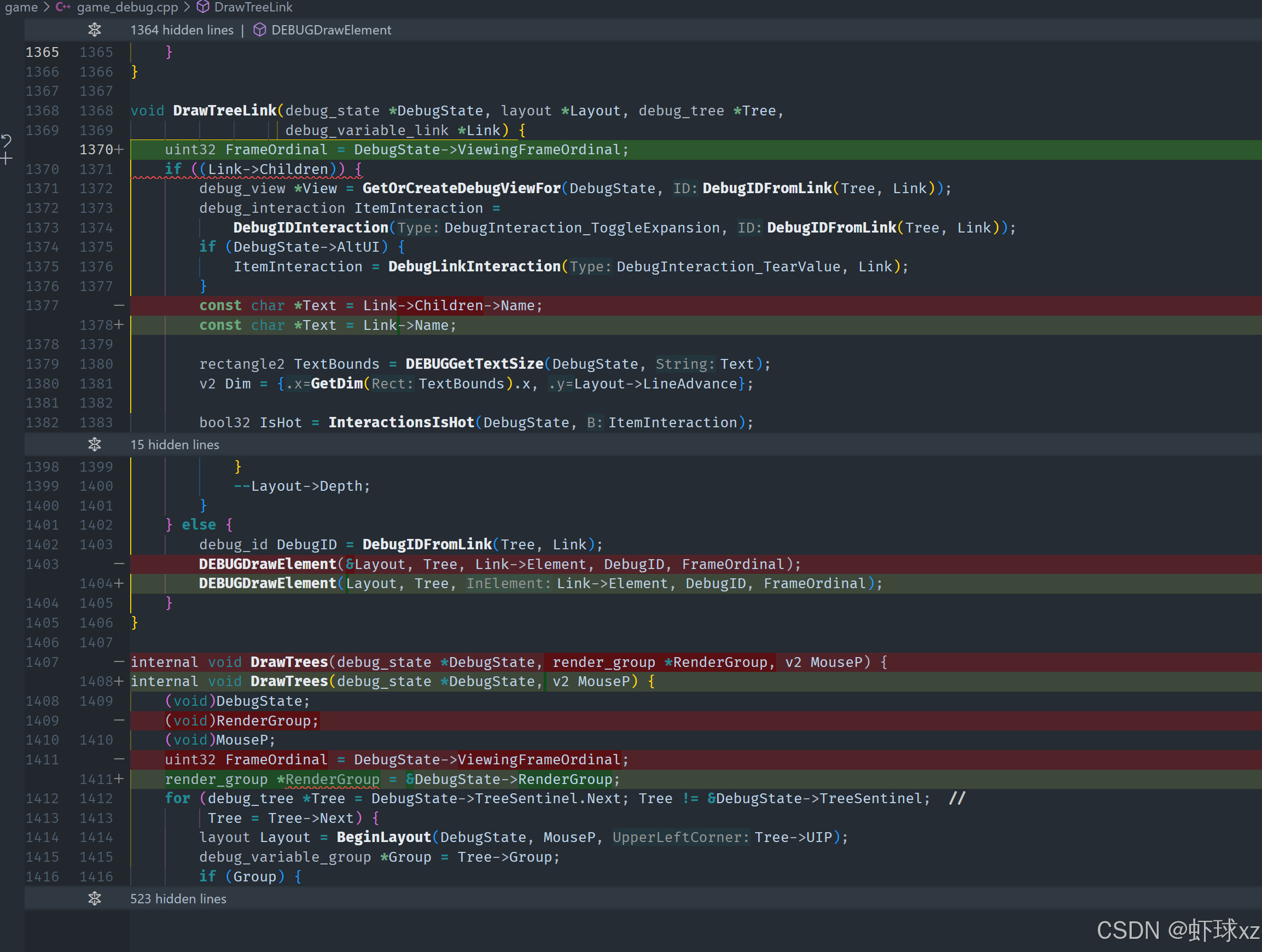Expand the 15 hidden lines unfold icon
This screenshot has height=952, width=1262.
pos(95,444)
